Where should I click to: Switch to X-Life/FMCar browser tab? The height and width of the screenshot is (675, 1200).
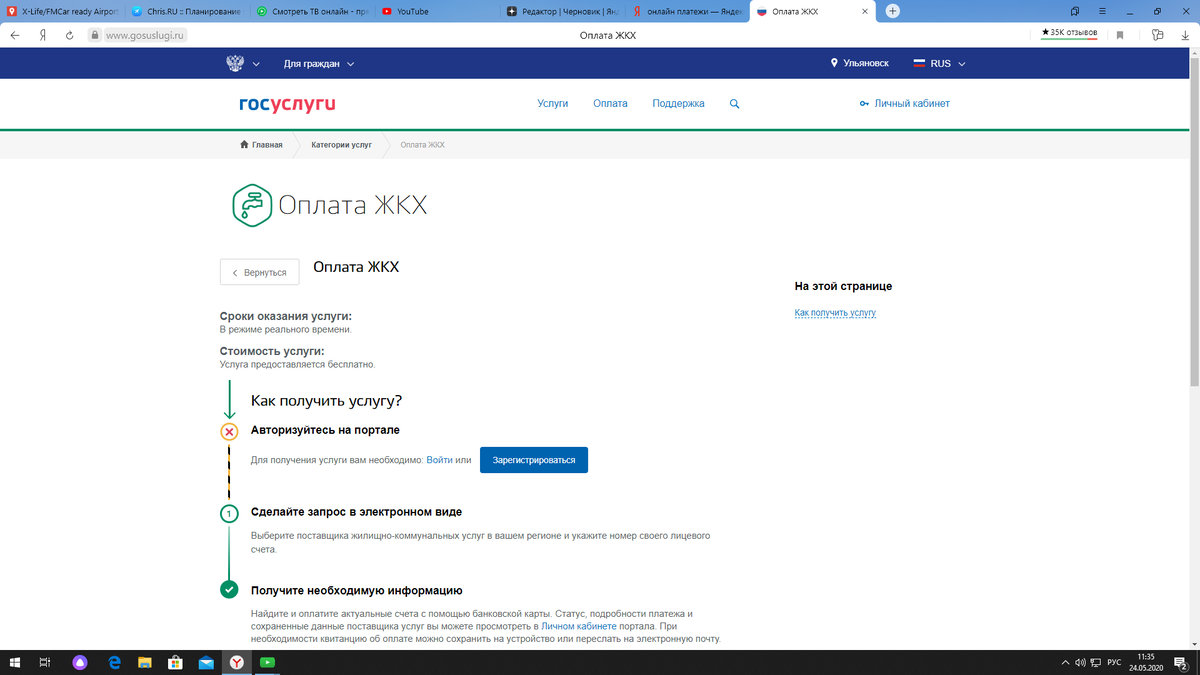[62, 11]
